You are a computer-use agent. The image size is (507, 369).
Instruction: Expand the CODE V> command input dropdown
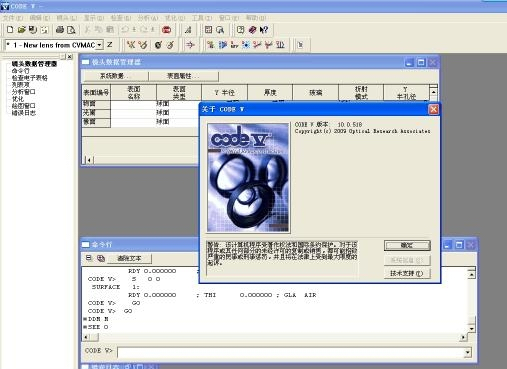point(468,352)
